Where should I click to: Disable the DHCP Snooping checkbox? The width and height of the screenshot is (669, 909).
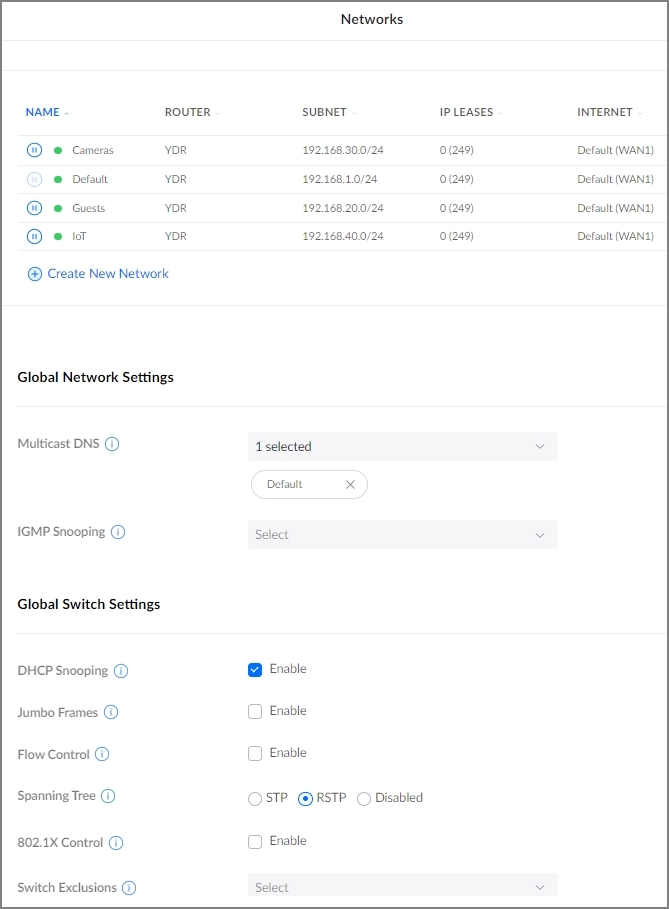click(255, 669)
